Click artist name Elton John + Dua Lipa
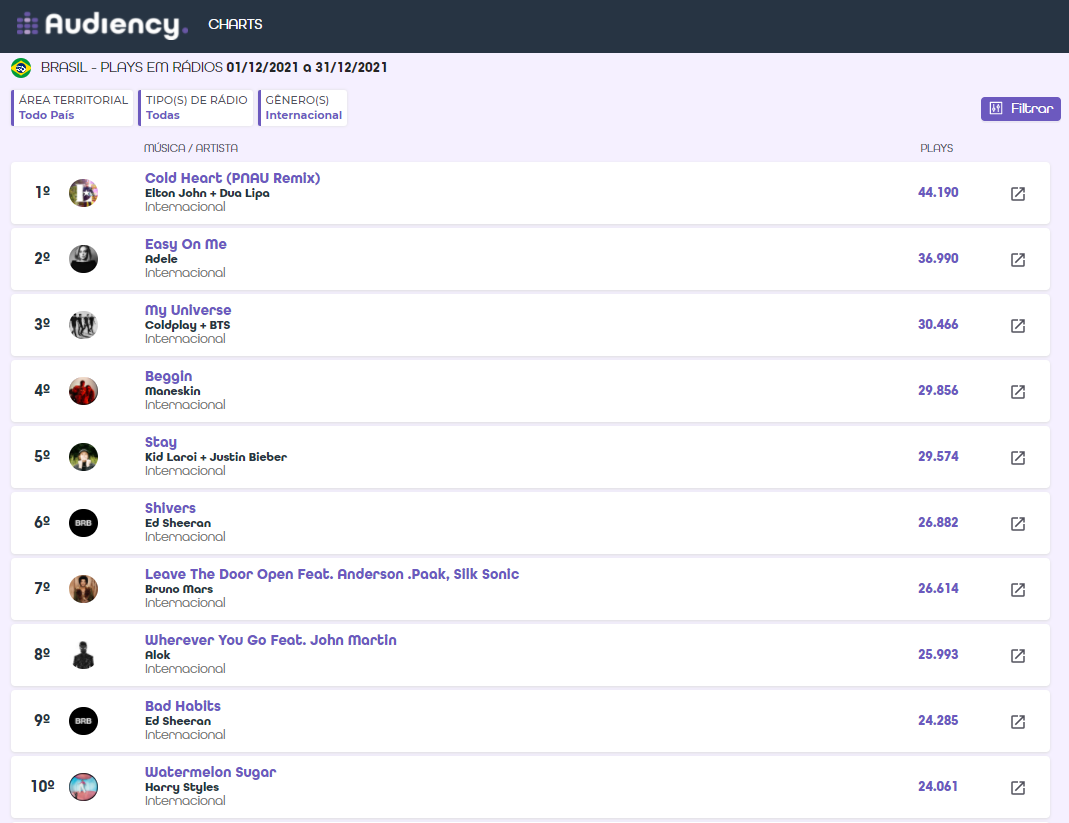The height and width of the screenshot is (823, 1069). pos(207,193)
